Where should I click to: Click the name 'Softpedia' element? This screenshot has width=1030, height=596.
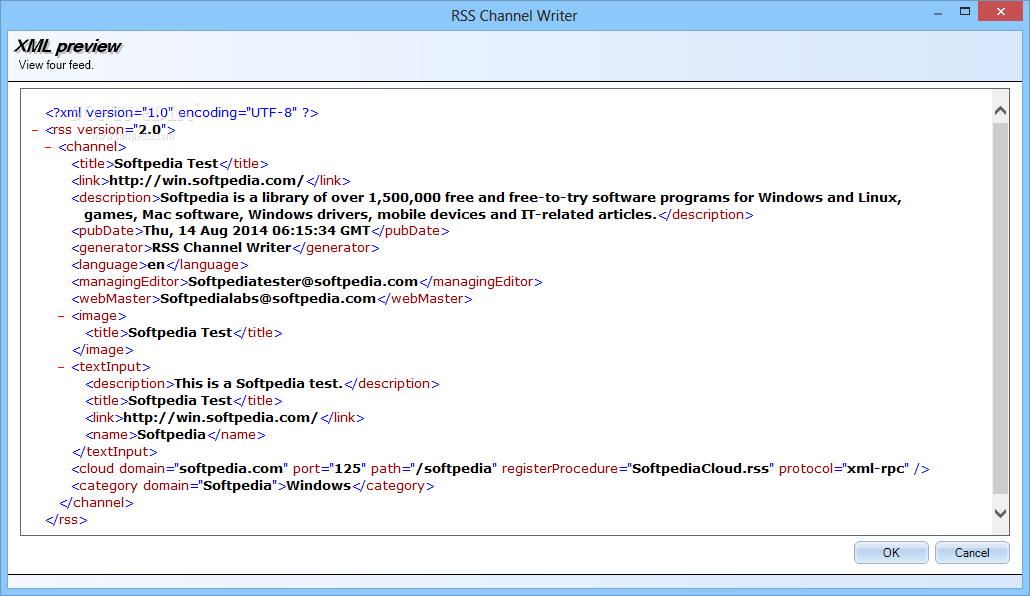(x=175, y=435)
